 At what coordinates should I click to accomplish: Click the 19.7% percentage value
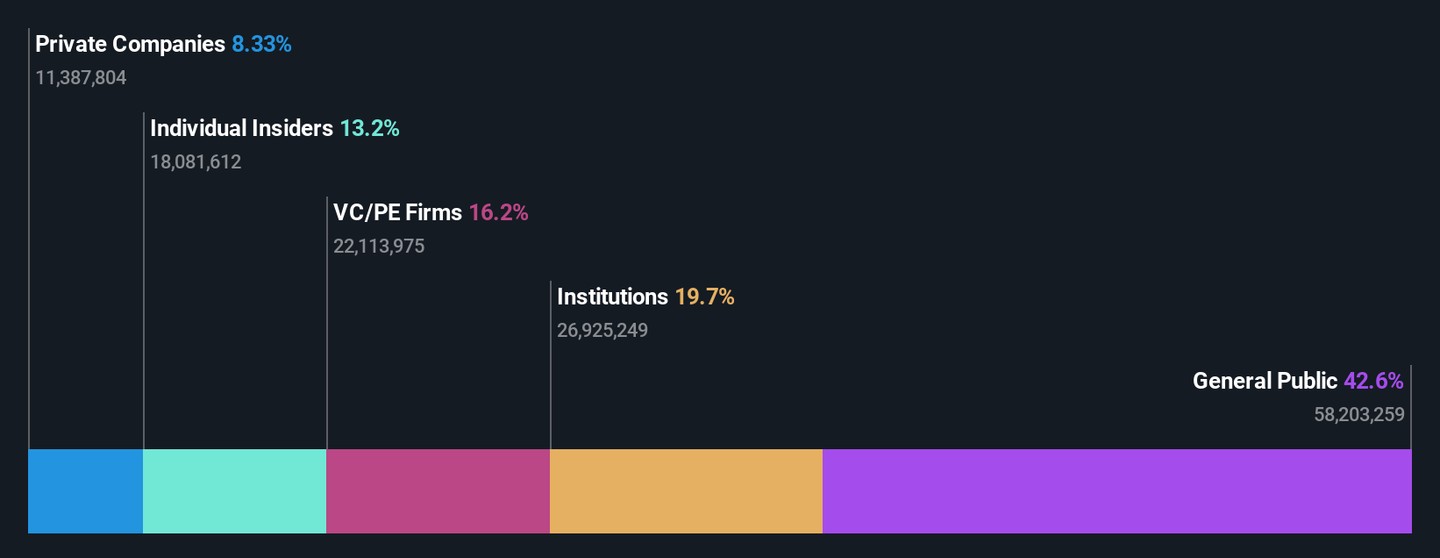click(x=704, y=297)
